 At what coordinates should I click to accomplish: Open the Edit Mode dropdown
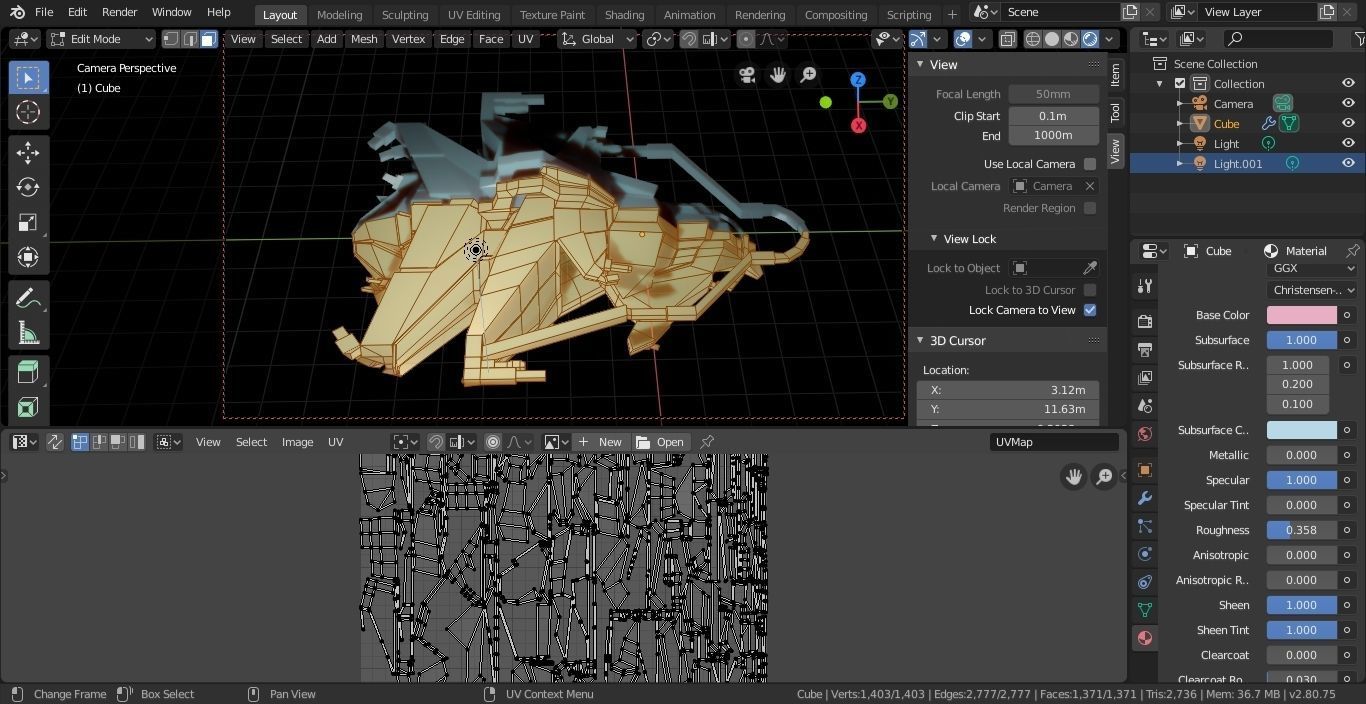point(101,39)
